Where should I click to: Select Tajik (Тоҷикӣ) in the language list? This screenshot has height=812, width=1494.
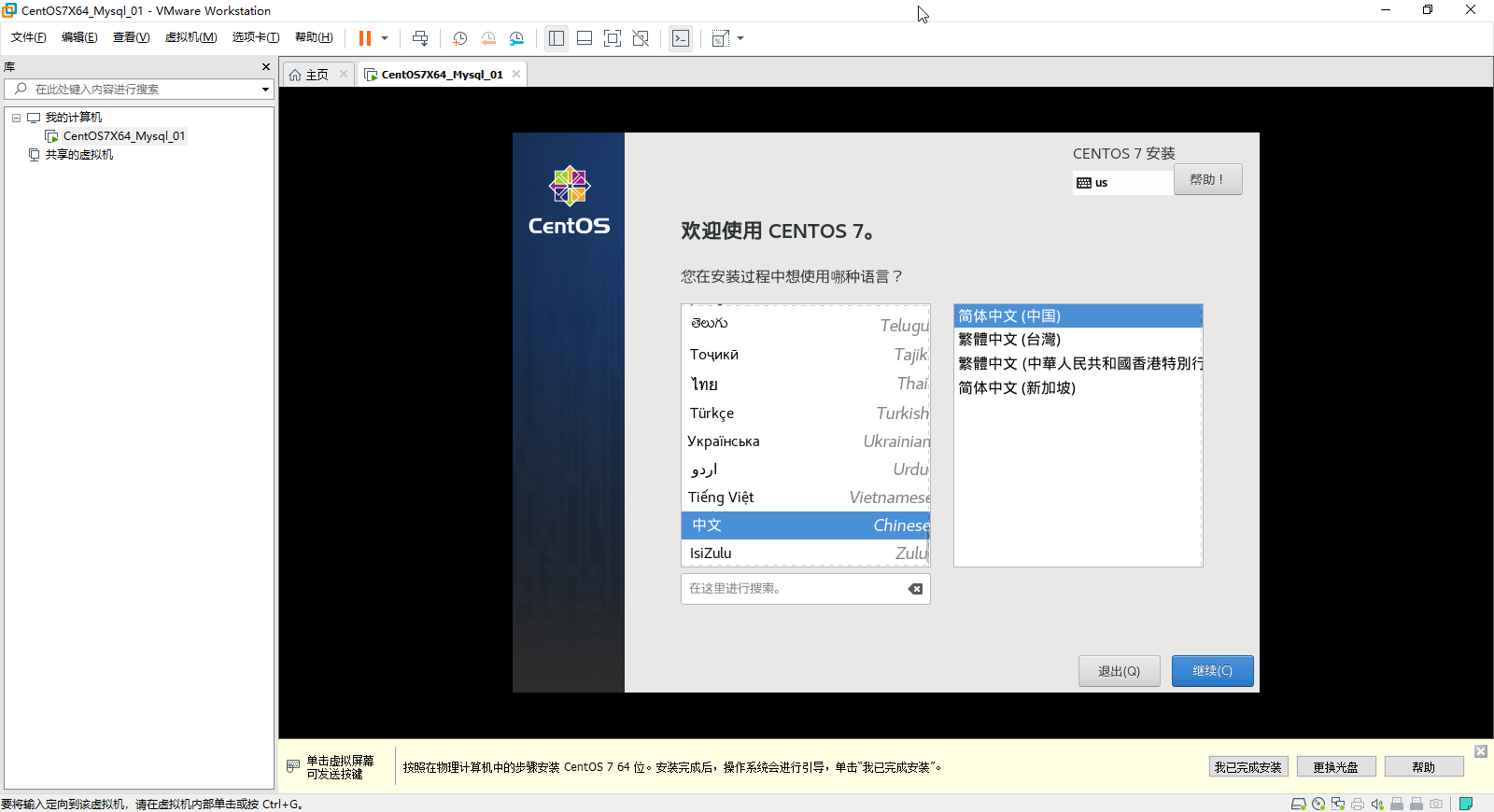point(806,355)
